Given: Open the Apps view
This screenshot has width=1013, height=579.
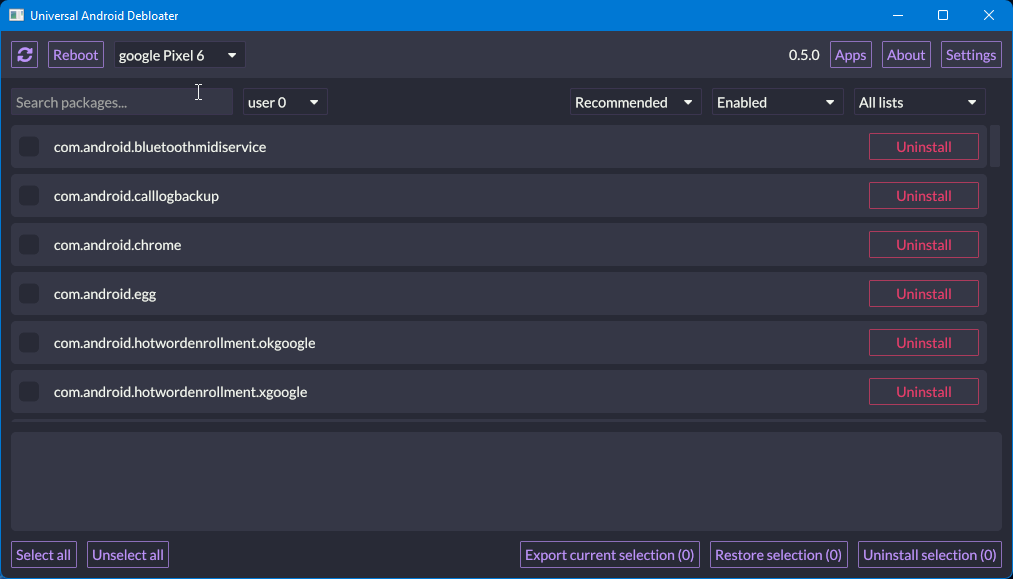Looking at the screenshot, I should [x=850, y=55].
